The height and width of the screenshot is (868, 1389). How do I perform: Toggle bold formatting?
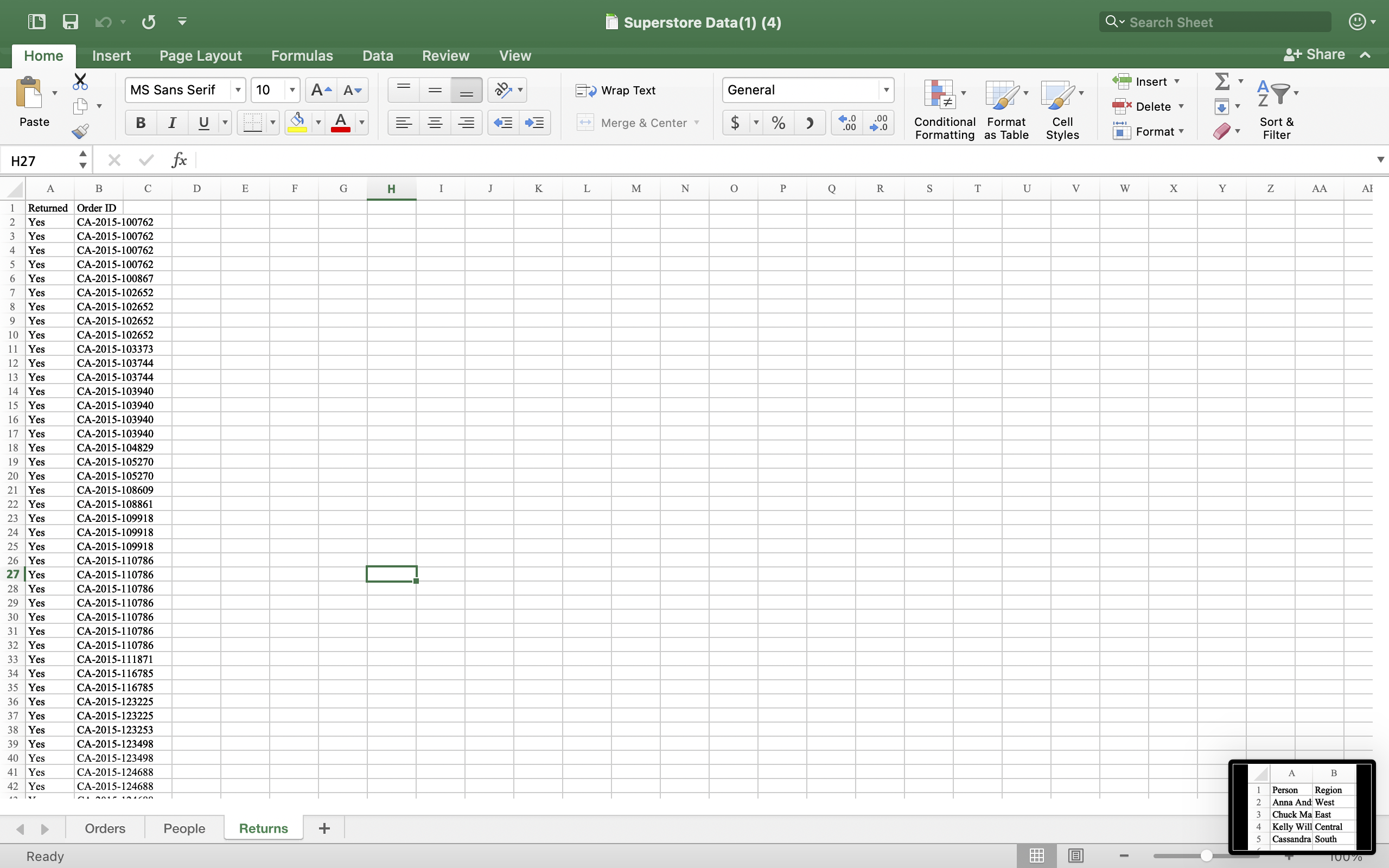coord(140,122)
